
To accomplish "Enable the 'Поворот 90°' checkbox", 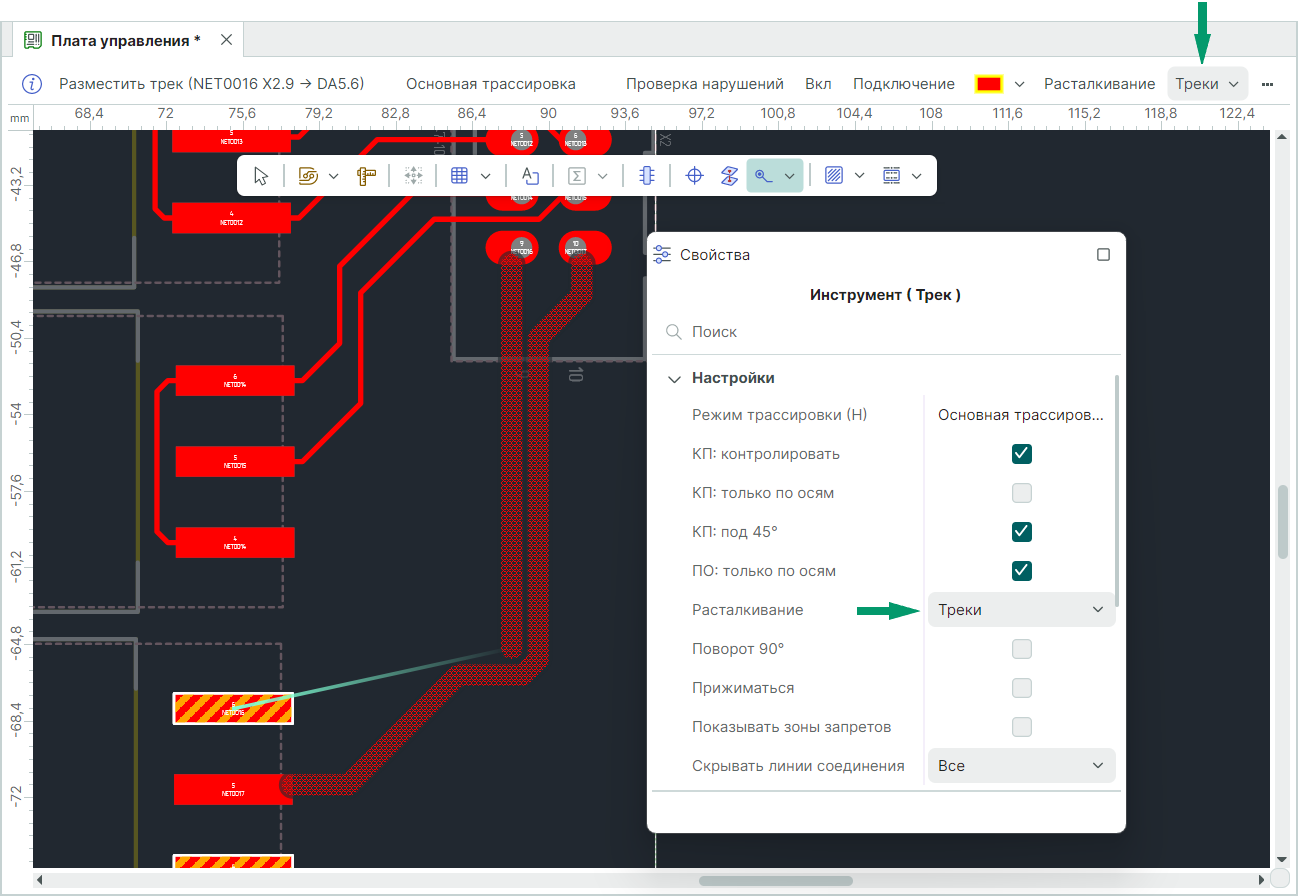I will [x=1021, y=650].
